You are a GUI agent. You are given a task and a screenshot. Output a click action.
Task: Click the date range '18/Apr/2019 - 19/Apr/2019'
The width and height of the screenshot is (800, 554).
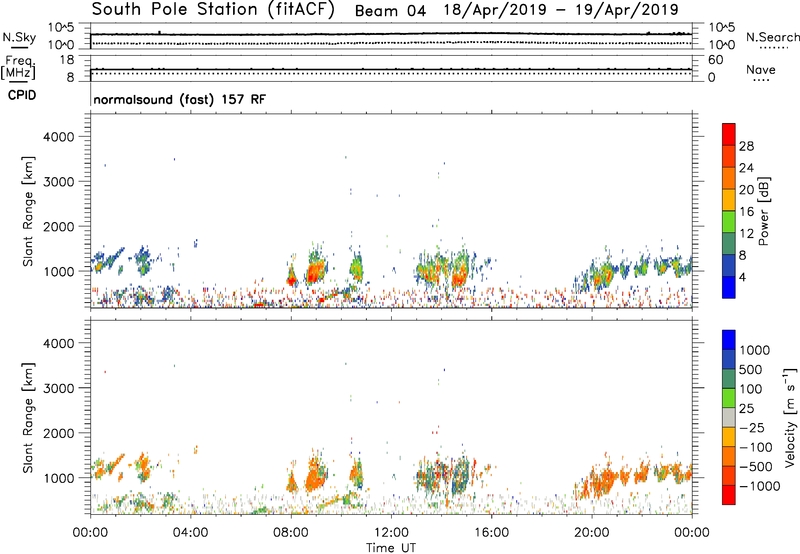pyautogui.click(x=561, y=10)
